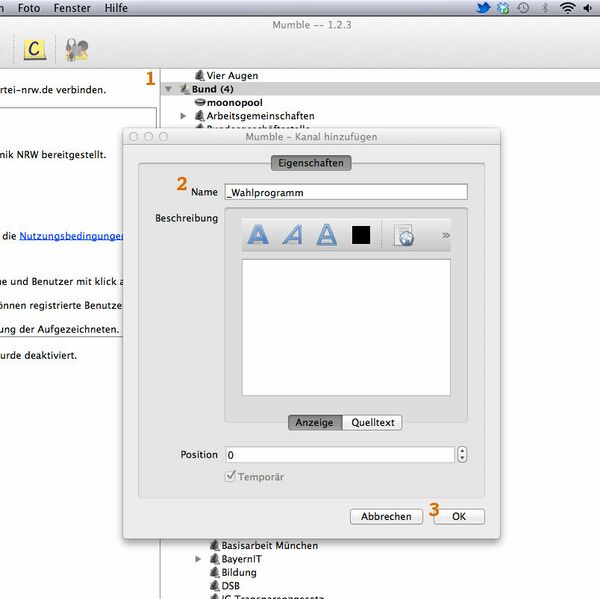
Task: Click the insert link globe icon
Action: [x=403, y=236]
